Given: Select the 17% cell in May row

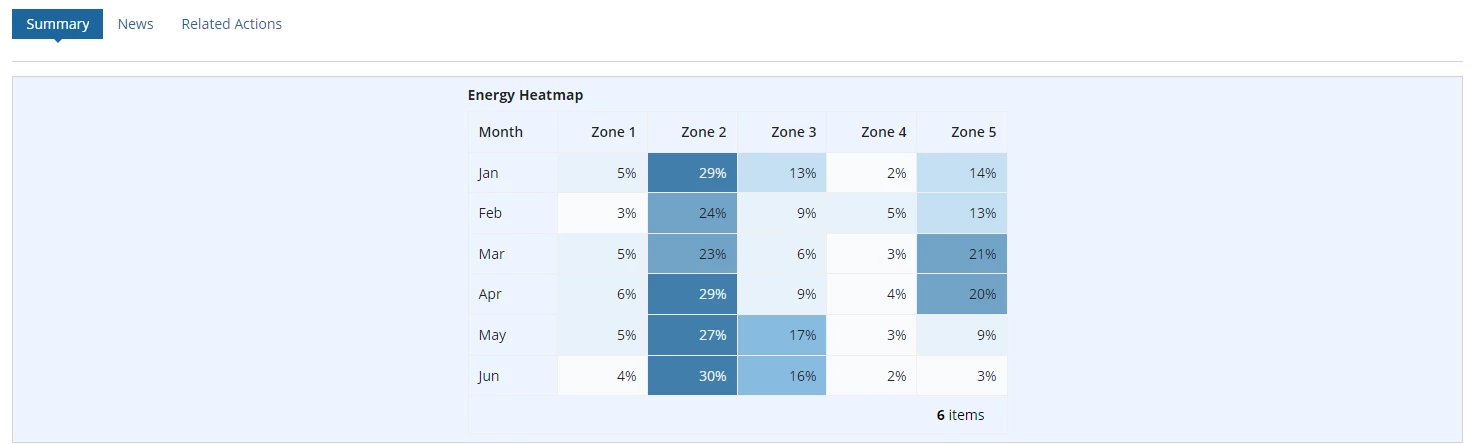Looking at the screenshot, I should 782,335.
